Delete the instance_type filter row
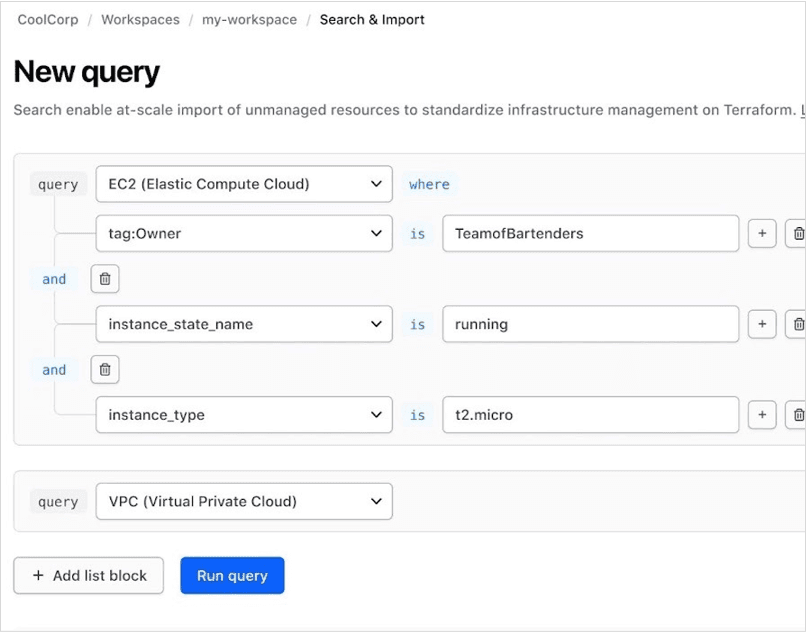Screen dimensions: 806x632 (x=797, y=415)
